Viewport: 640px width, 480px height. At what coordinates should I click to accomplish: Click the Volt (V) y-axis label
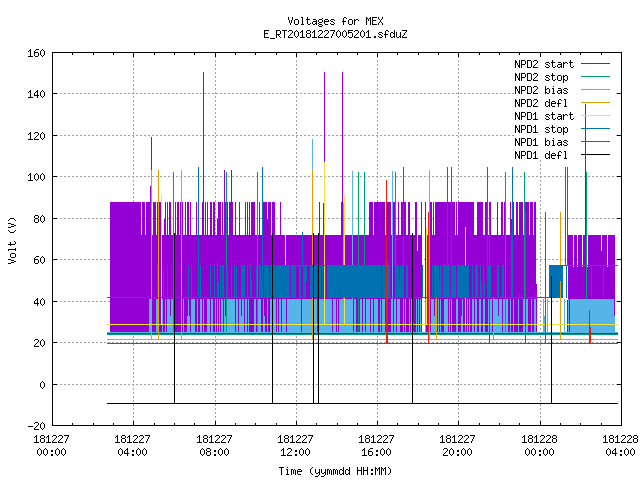click(12, 240)
